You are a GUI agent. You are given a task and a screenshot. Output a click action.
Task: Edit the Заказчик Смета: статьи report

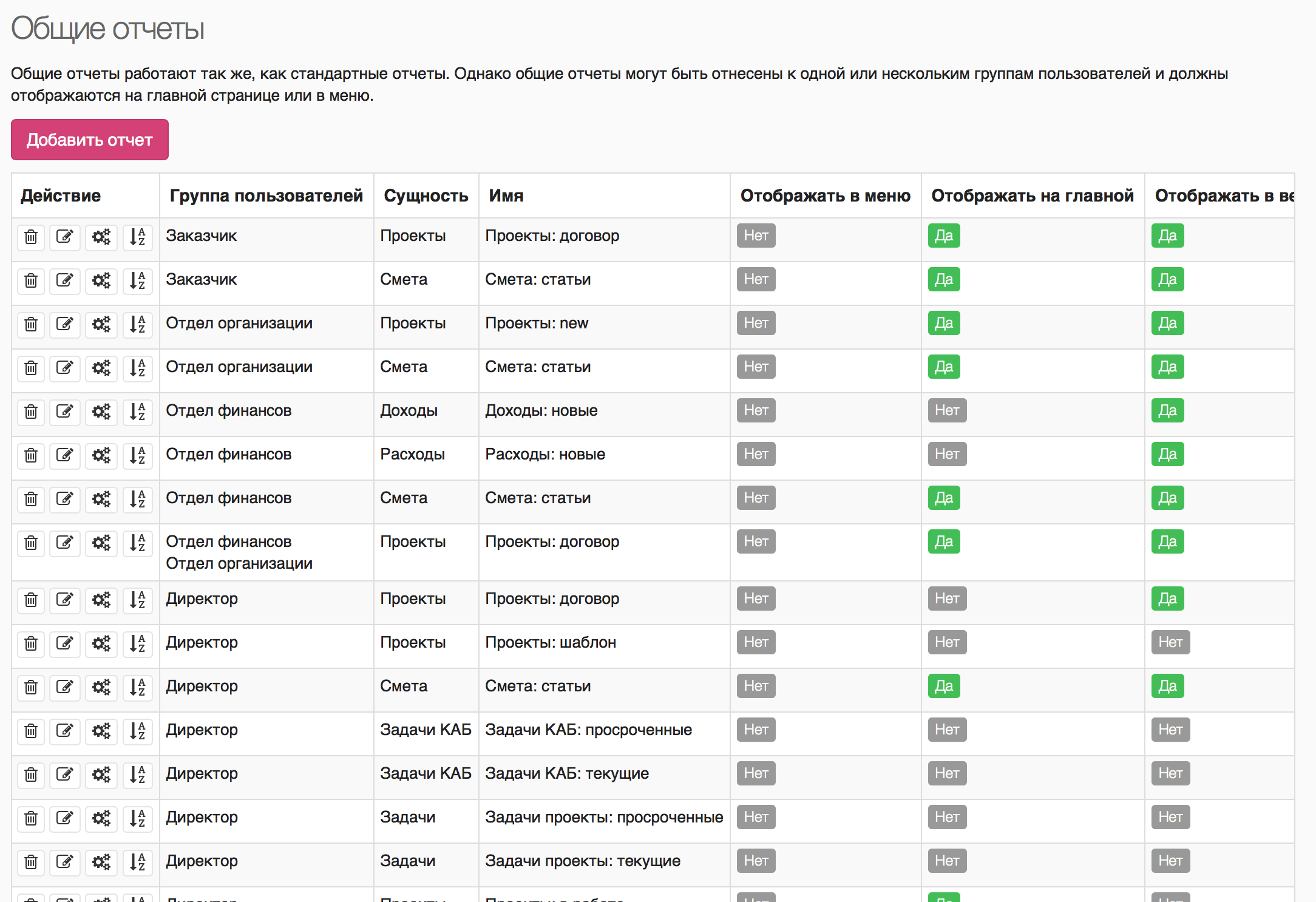65,280
